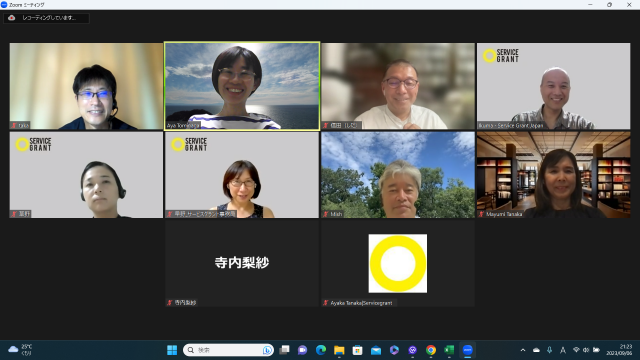Open the Bing icon in the search box
640x360 pixels.
coord(267,350)
